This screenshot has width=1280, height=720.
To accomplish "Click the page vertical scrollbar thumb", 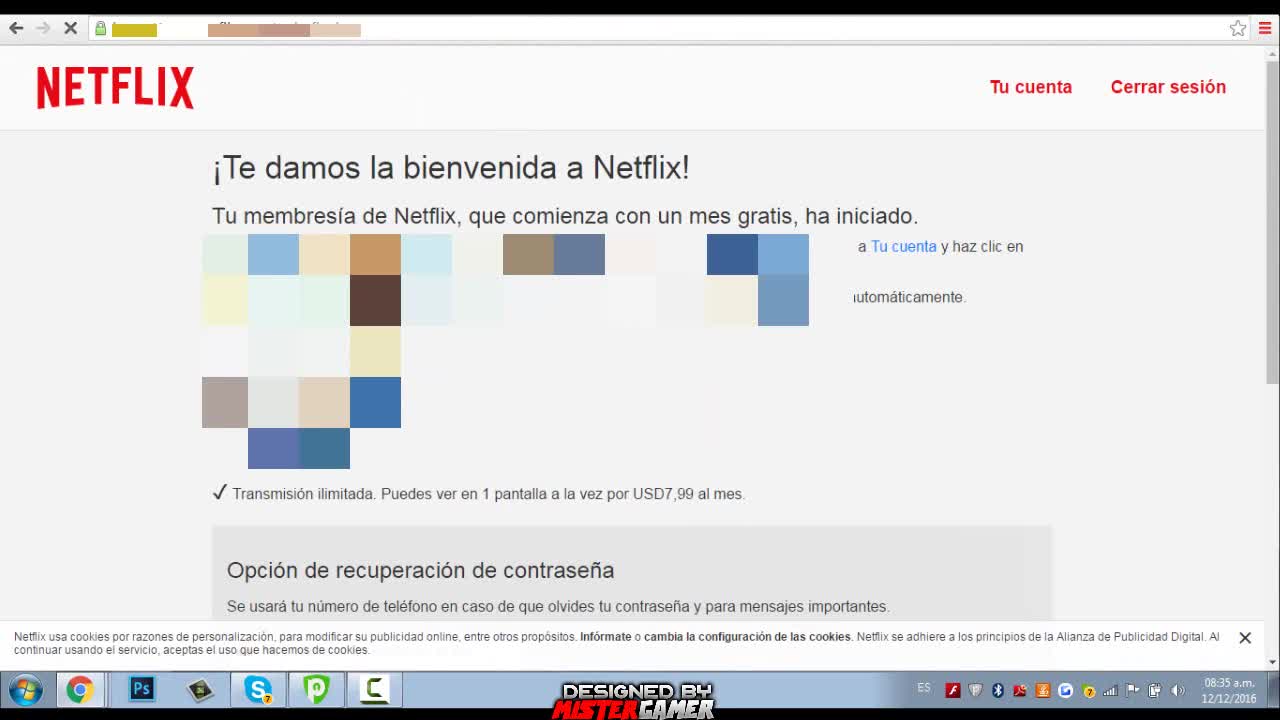I will click(x=1272, y=222).
